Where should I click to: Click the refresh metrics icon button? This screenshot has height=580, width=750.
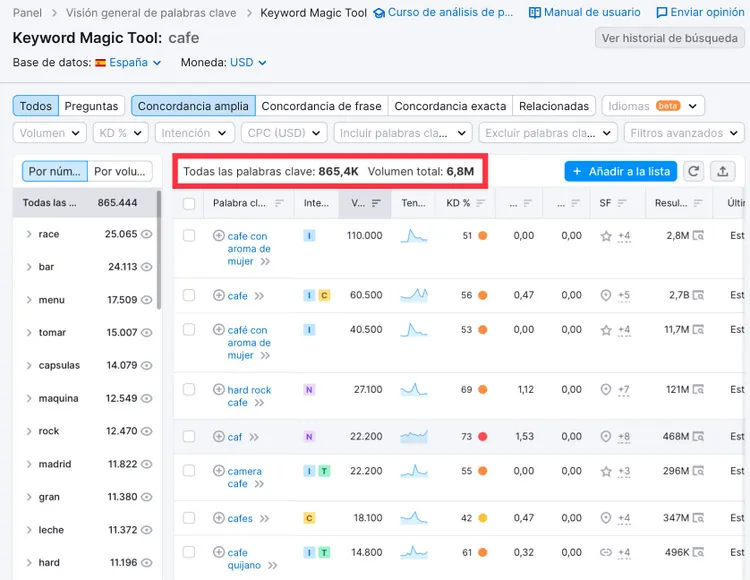(x=693, y=171)
